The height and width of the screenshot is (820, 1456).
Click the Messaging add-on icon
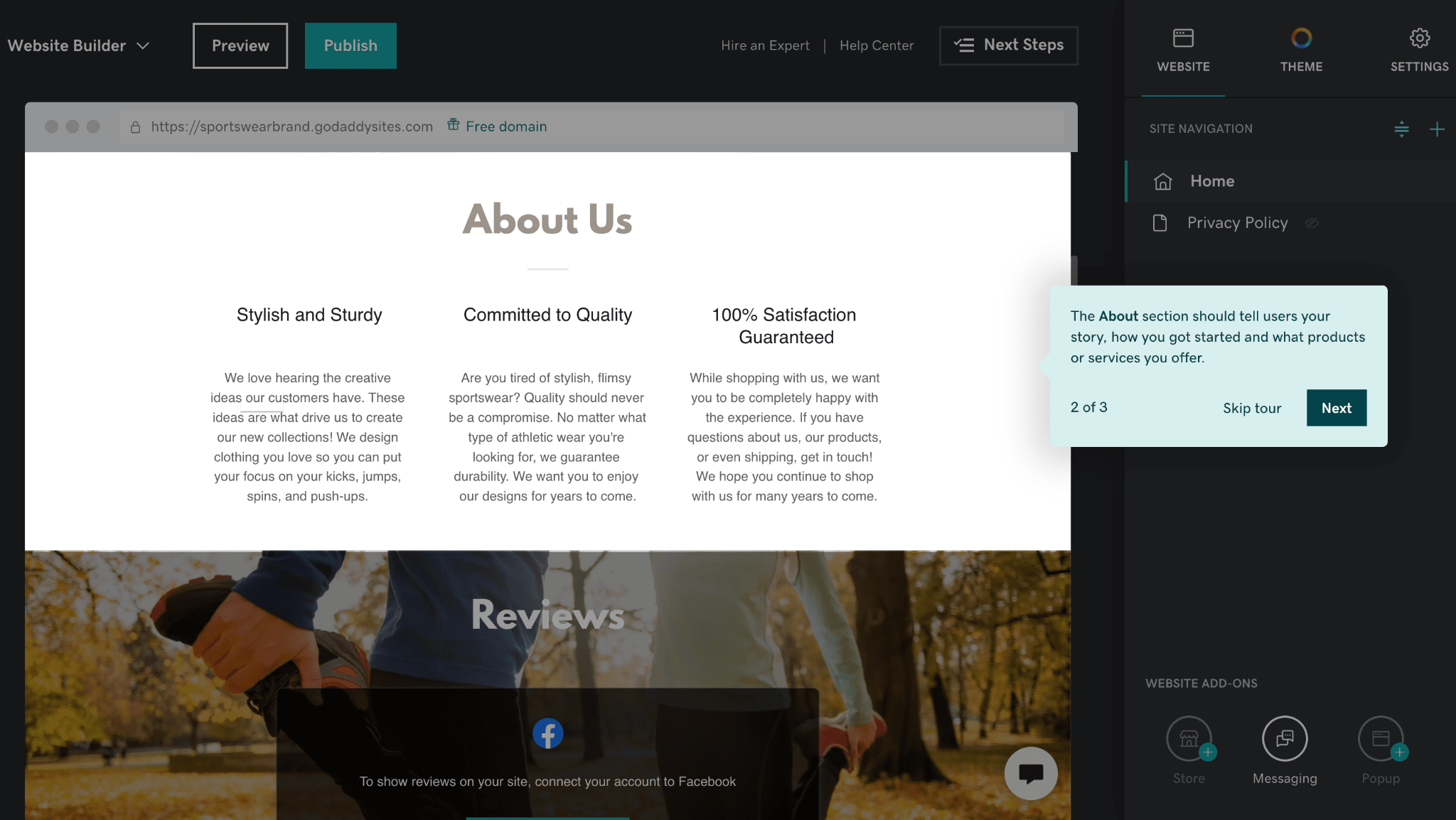(x=1285, y=739)
